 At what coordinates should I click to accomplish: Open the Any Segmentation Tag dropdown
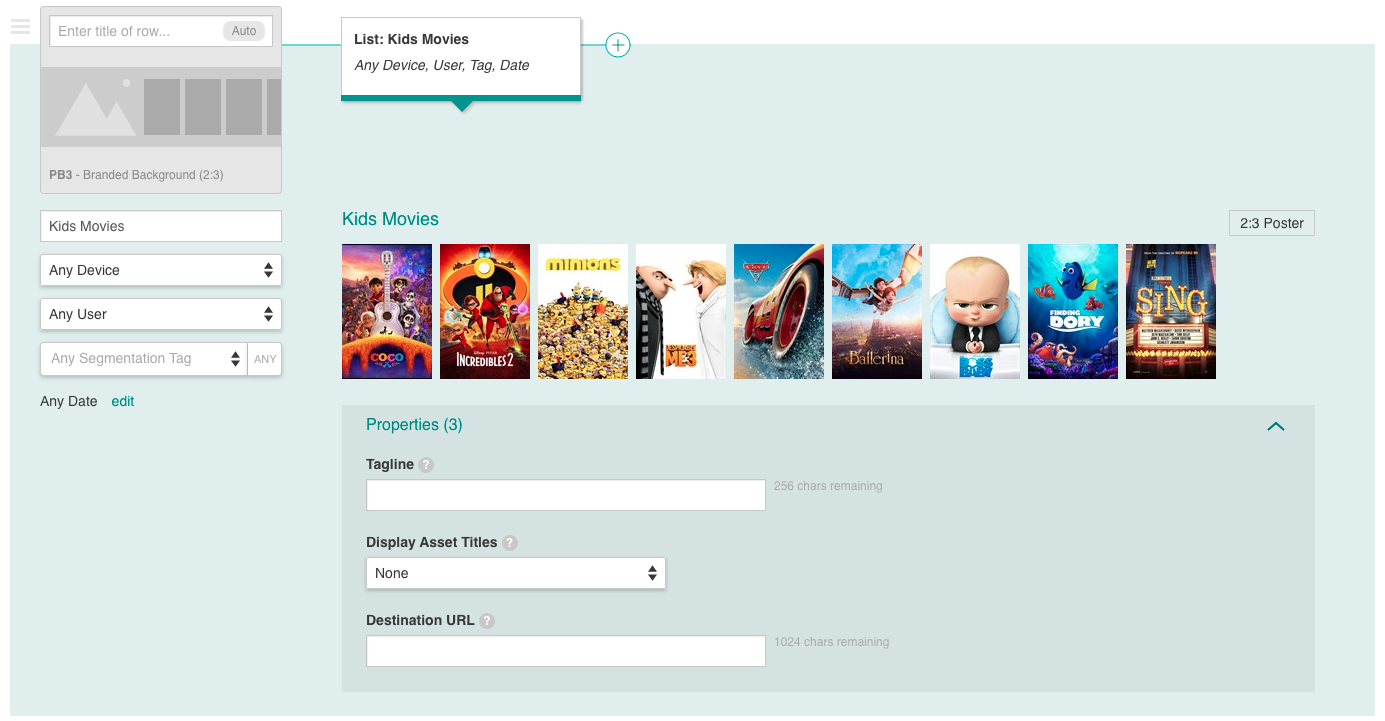[144, 359]
